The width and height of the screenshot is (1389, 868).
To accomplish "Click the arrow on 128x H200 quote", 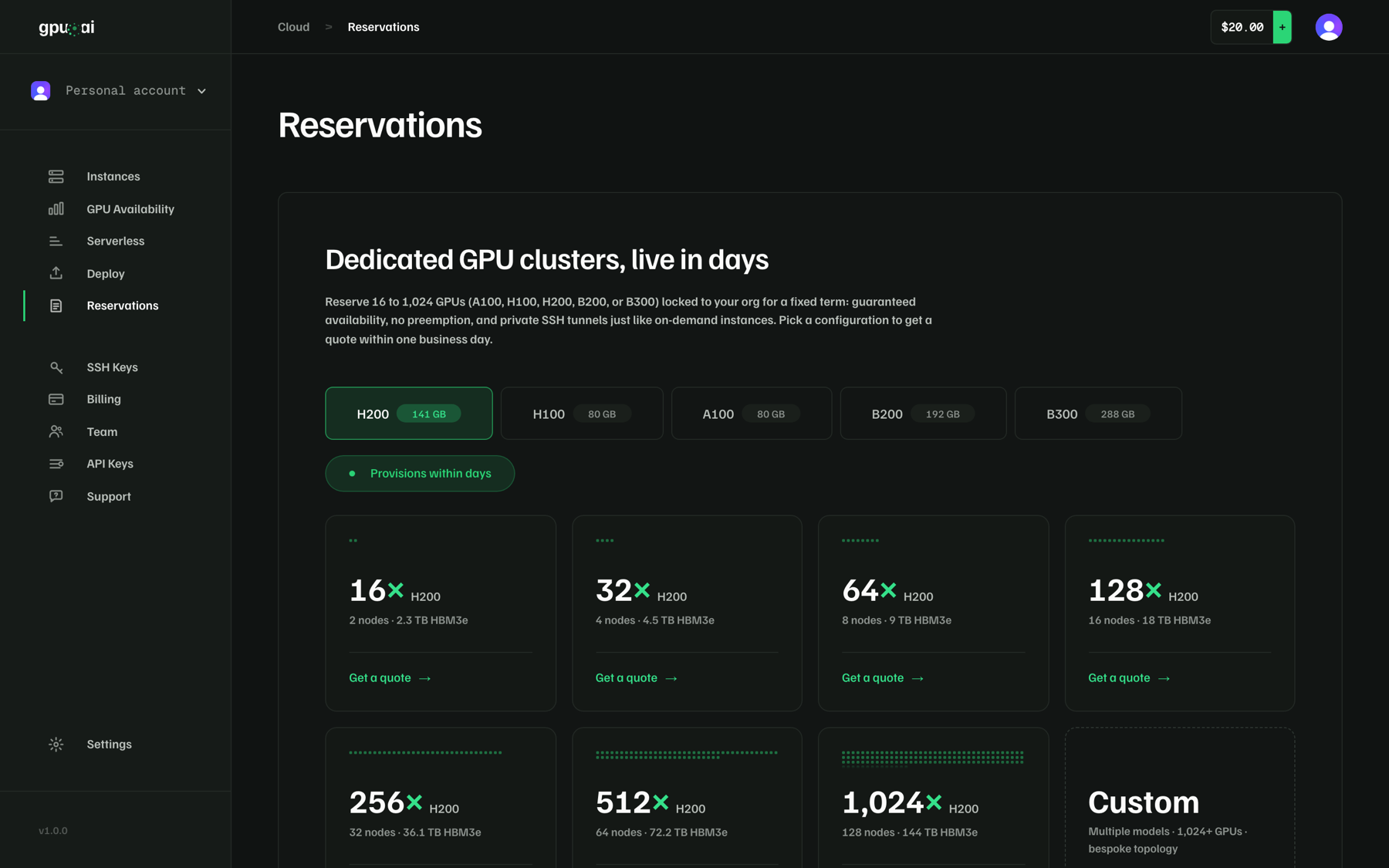I will tap(1164, 679).
